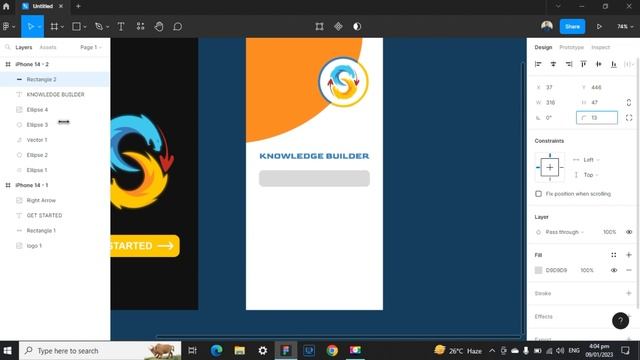Click Align top icon

(584, 64)
